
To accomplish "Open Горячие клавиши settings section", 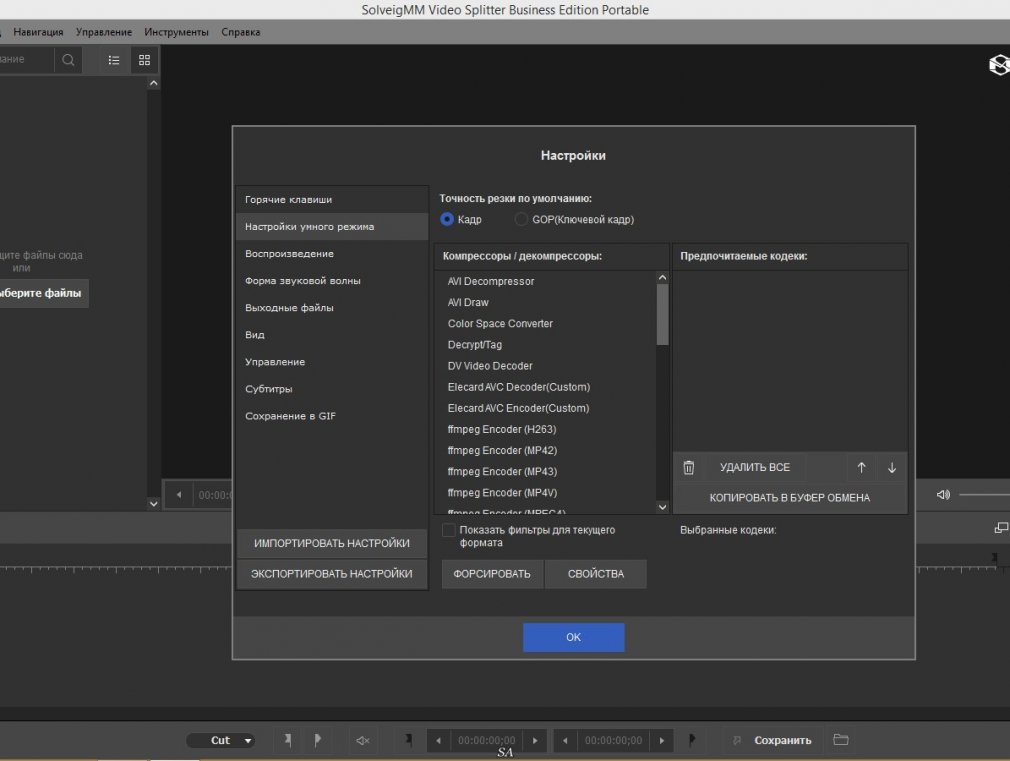I will 332,200.
